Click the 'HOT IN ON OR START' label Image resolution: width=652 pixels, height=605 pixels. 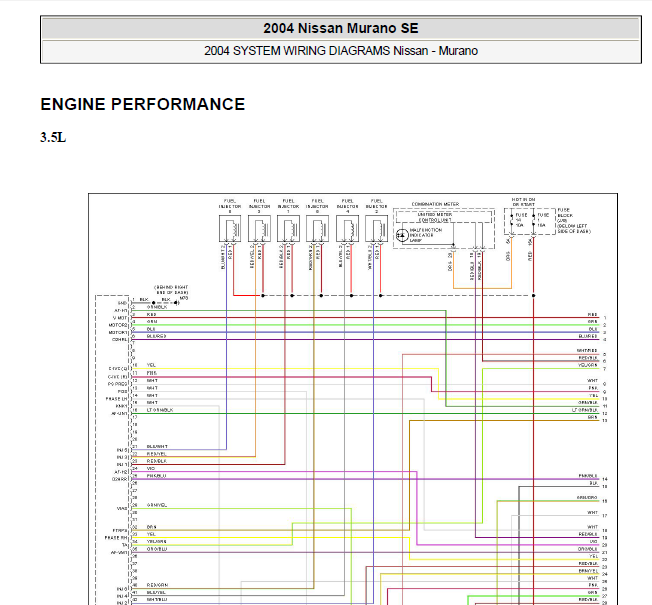524,202
